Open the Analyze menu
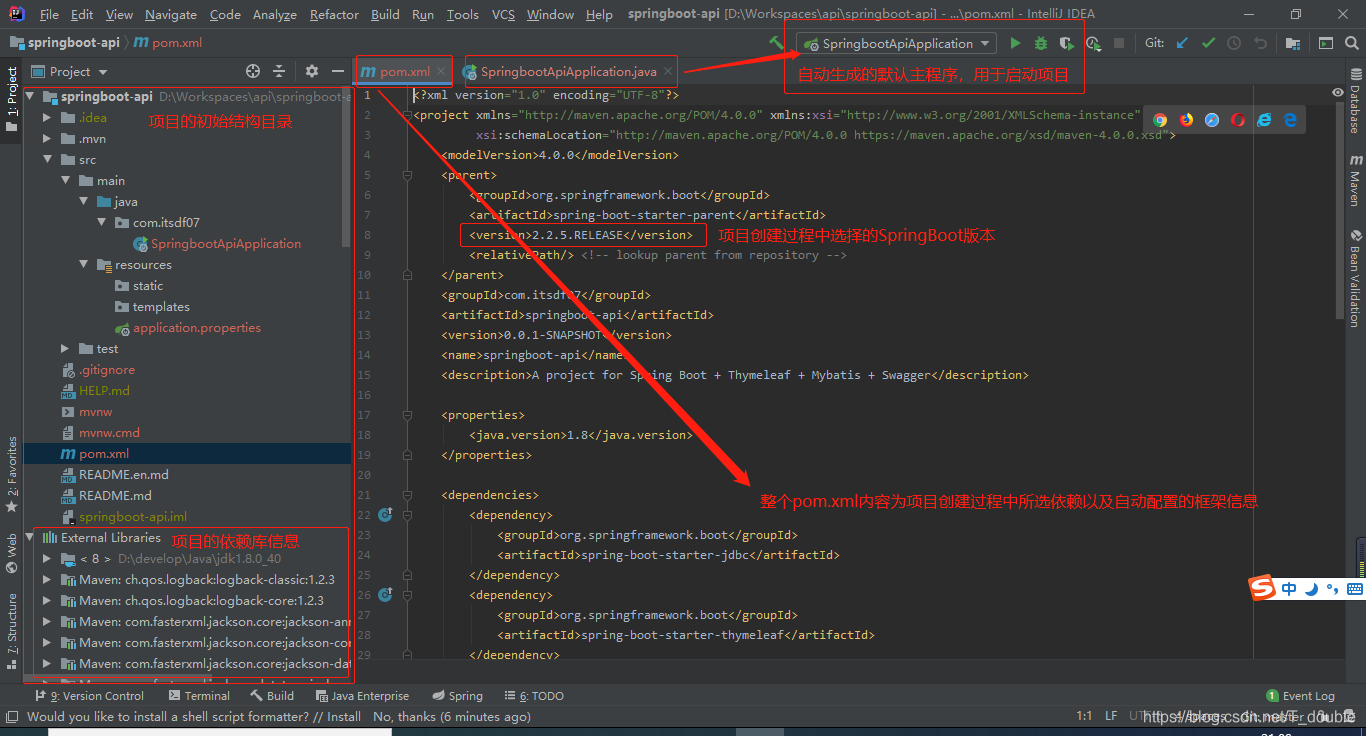The image size is (1366, 736). click(x=275, y=14)
